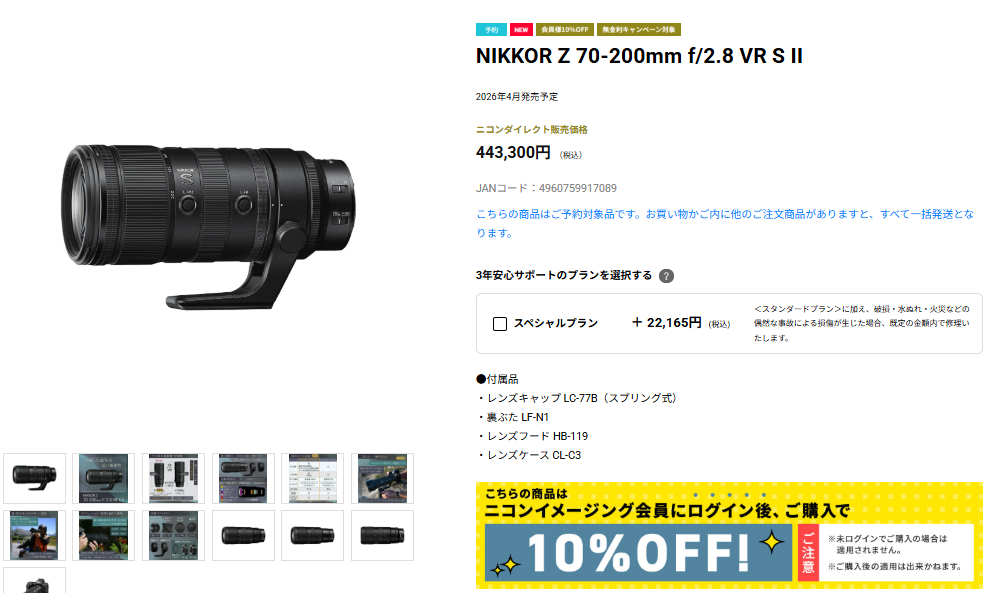
Task: Click the yellow 10%OFF member login banner
Action: pyautogui.click(x=729, y=535)
